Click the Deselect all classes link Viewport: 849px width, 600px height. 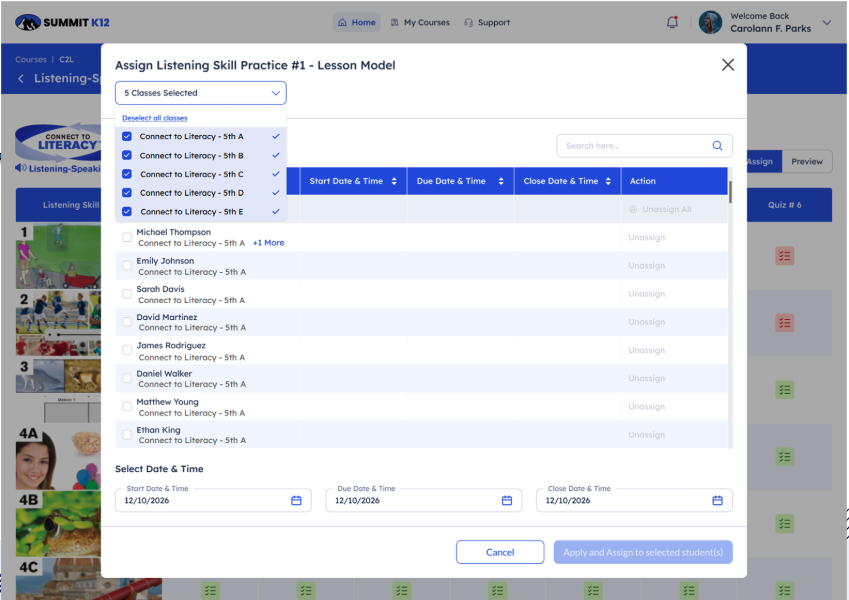coord(155,118)
